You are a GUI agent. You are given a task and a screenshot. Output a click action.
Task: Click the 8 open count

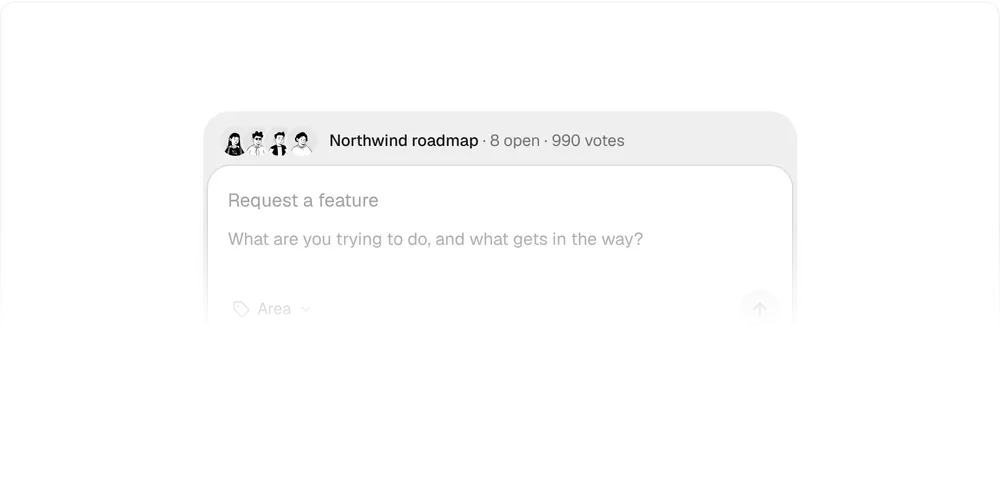pyautogui.click(x=515, y=141)
